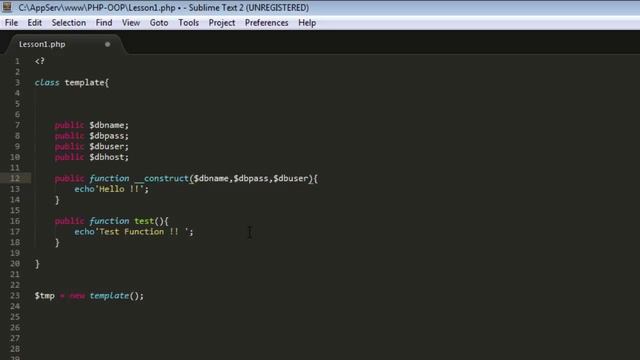Click '$dbuser' parameter in constructor
The height and width of the screenshot is (360, 640).
point(291,178)
